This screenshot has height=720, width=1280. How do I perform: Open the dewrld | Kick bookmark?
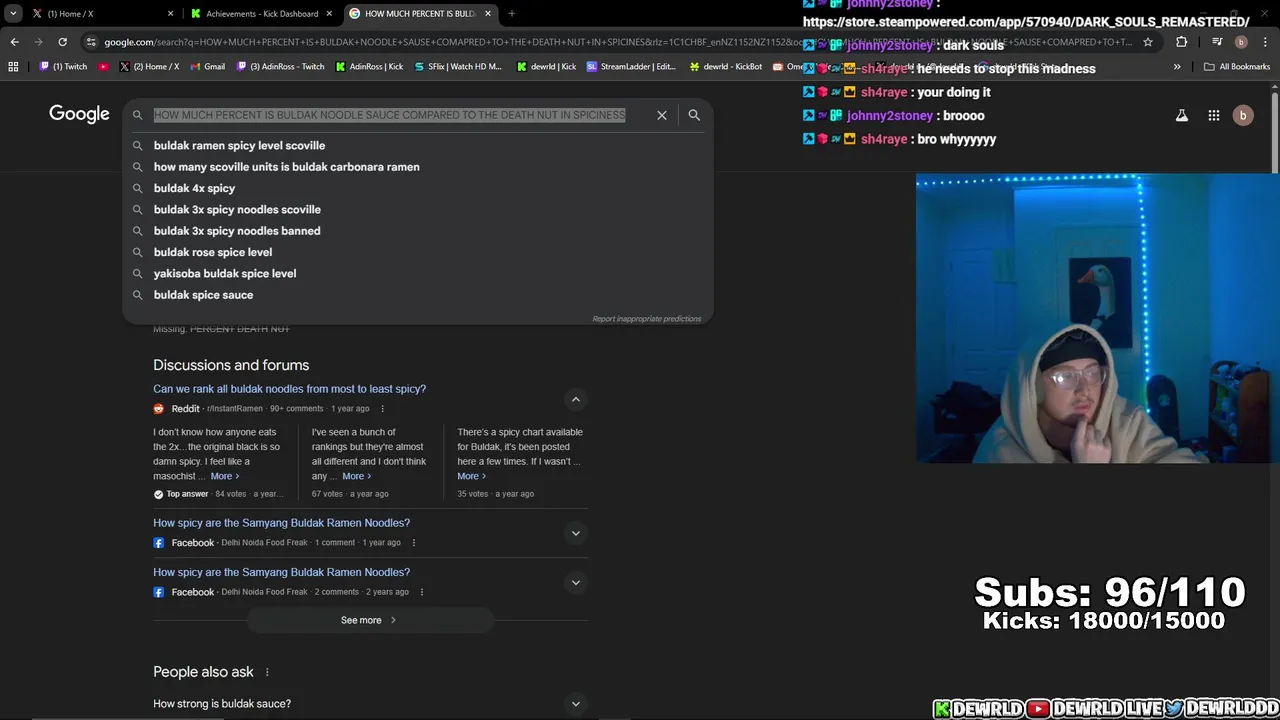coord(546,67)
